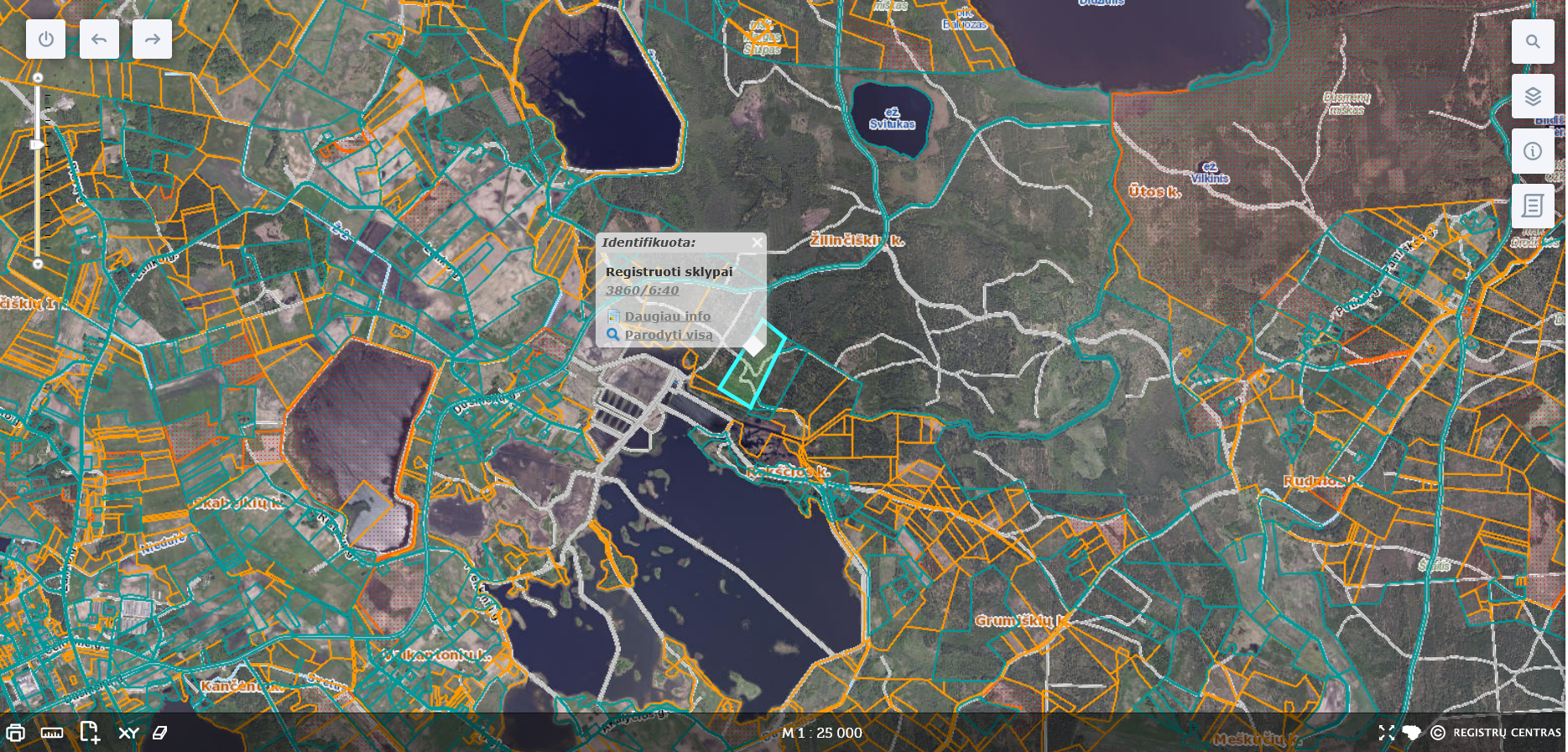This screenshot has height=752, width=1568.
Task: Open the map layers panel
Action: (x=1532, y=97)
